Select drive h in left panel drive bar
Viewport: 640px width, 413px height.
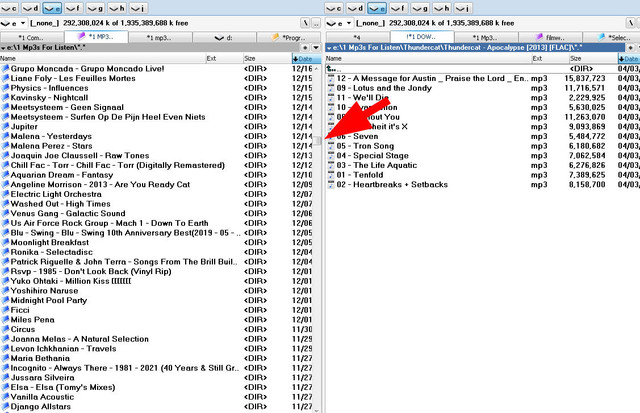[117, 7]
